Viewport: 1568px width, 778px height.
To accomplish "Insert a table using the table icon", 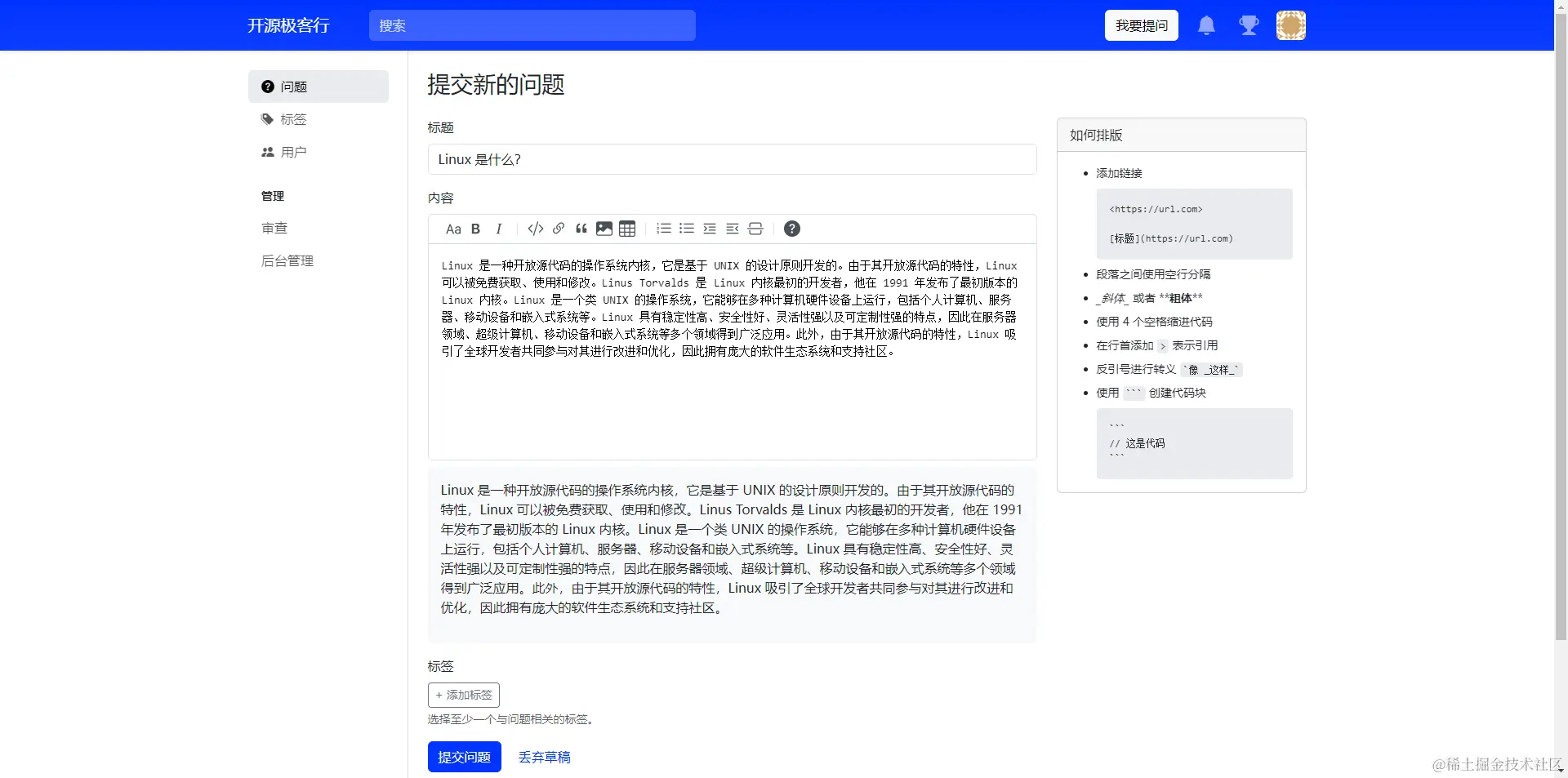I will (x=627, y=229).
